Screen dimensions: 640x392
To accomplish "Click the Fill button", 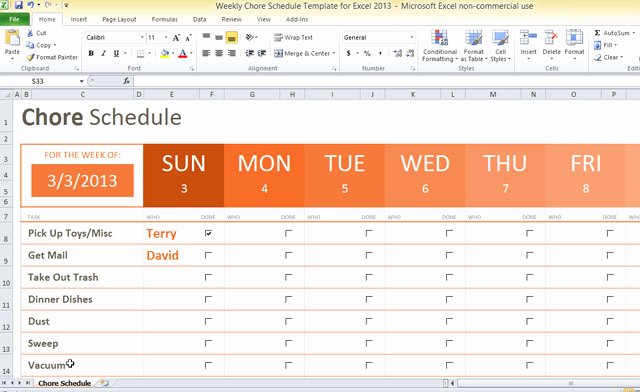I will click(x=605, y=45).
